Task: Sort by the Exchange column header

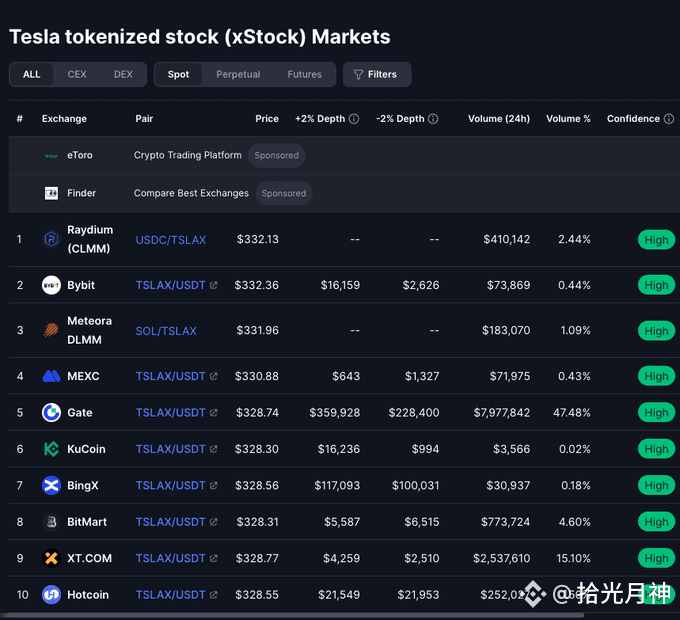Action: click(x=64, y=119)
